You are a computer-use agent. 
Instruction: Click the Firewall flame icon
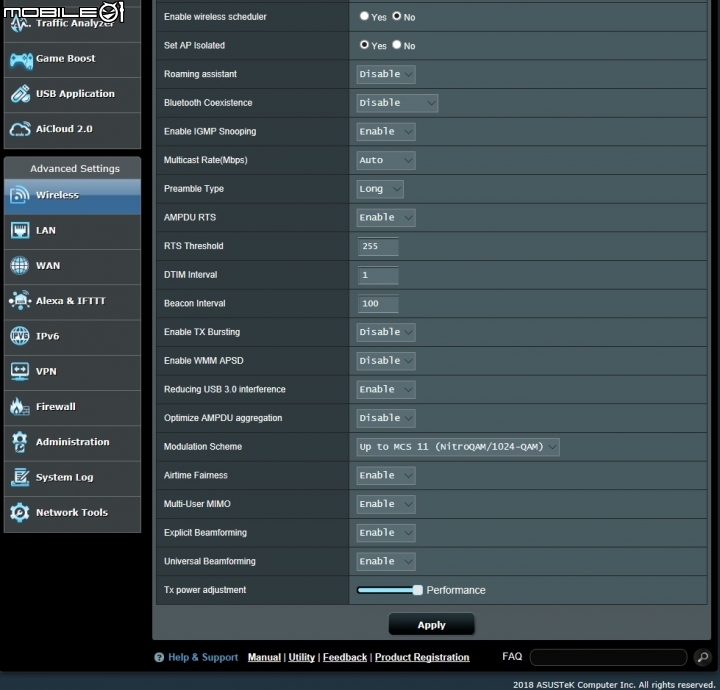tap(20, 407)
